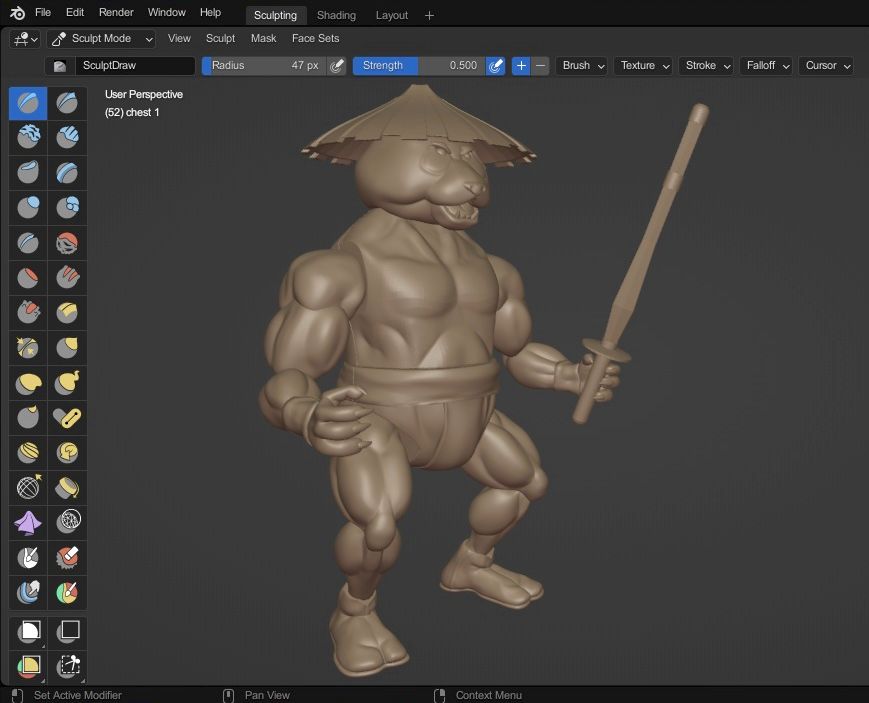Click the Strength slider field
Viewport: 869px width, 703px height.
point(418,66)
